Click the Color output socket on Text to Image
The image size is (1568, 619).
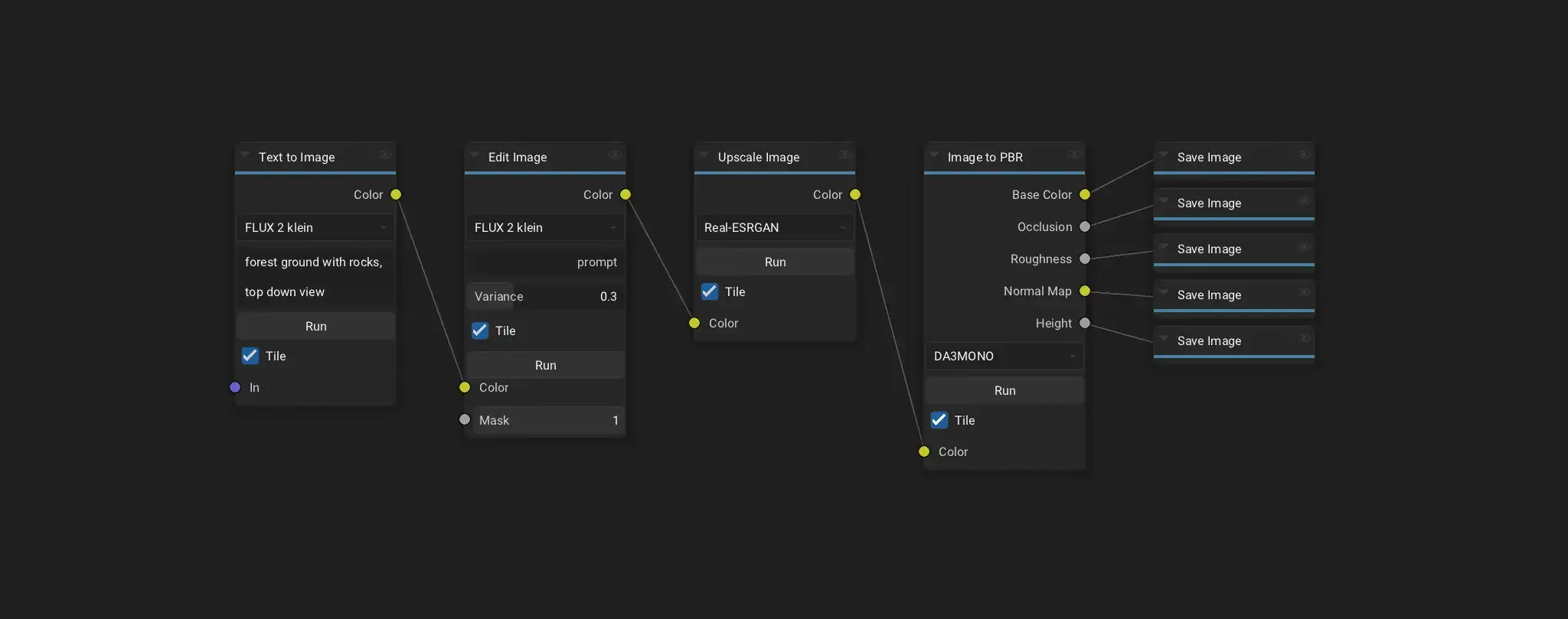pos(396,194)
